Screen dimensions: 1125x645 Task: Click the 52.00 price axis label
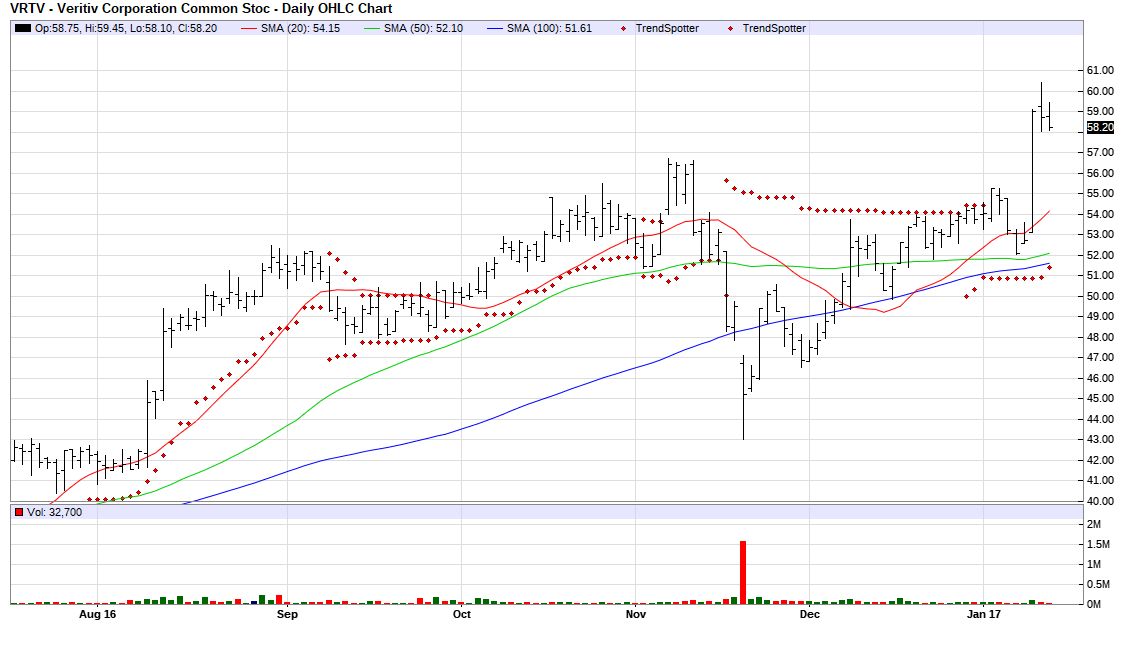pyautogui.click(x=1100, y=255)
